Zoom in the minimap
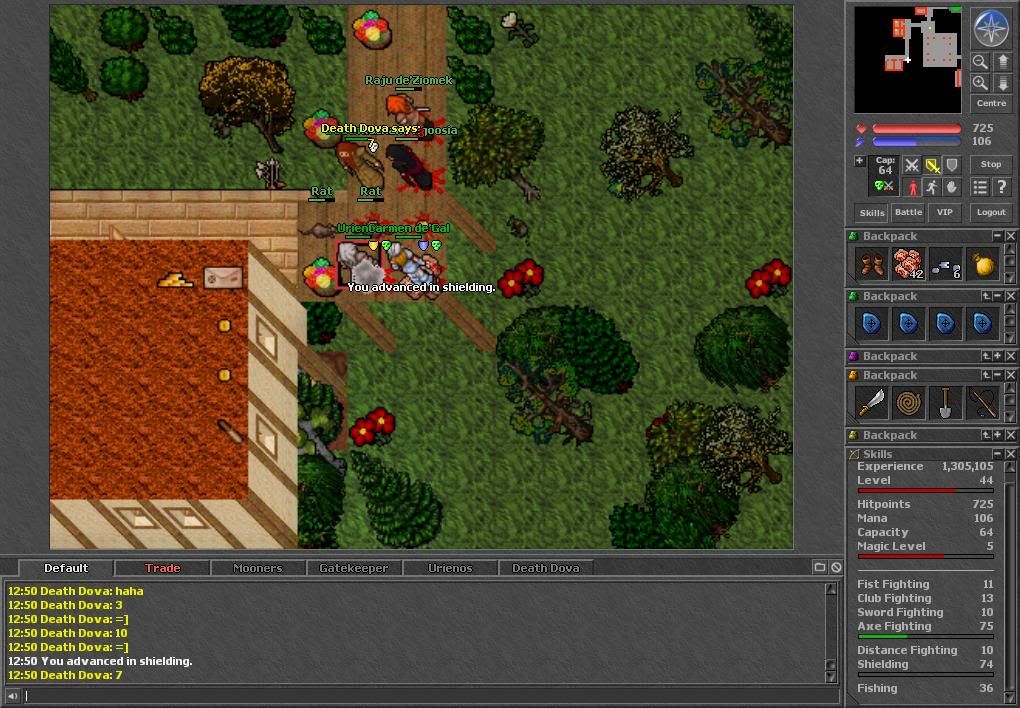1020x708 pixels. pyautogui.click(x=980, y=83)
